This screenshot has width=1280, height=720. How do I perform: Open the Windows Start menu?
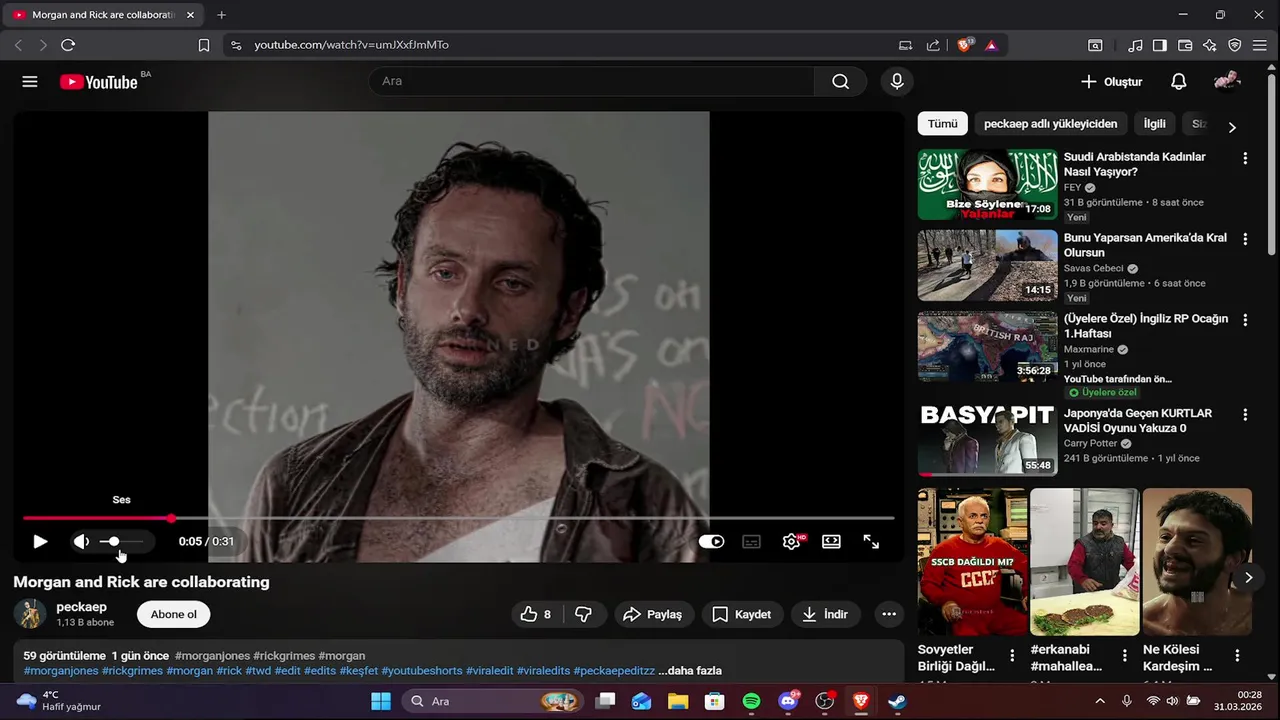tap(381, 702)
